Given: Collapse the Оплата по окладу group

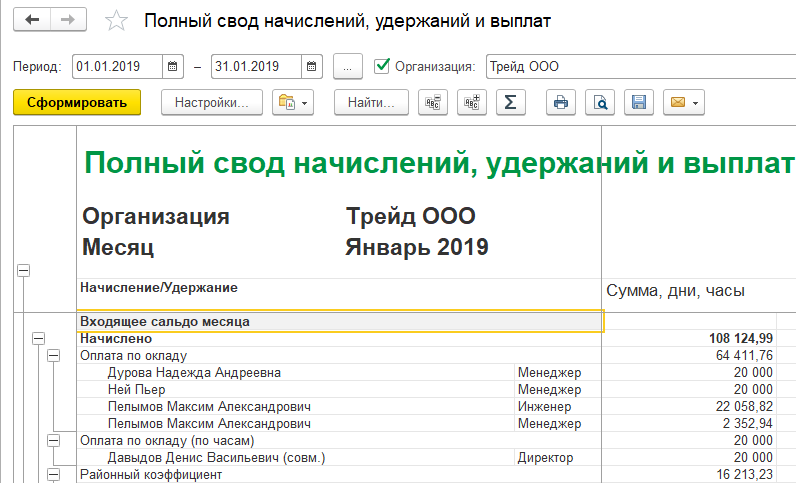Looking at the screenshot, I should [x=54, y=356].
